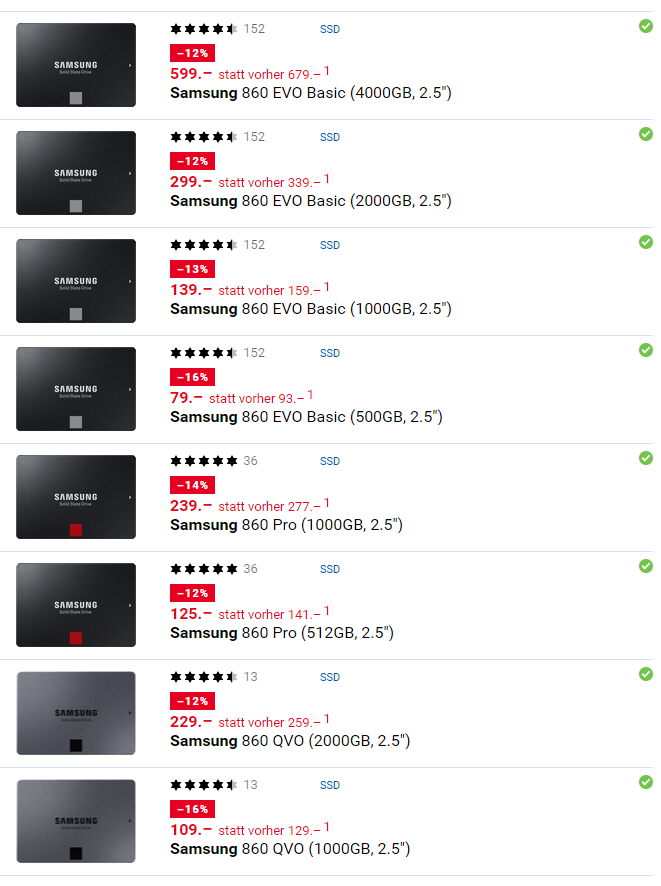This screenshot has height=886, width=661.
Task: Click green checkmark beside 860 QVO 2000GB
Action: [646, 674]
